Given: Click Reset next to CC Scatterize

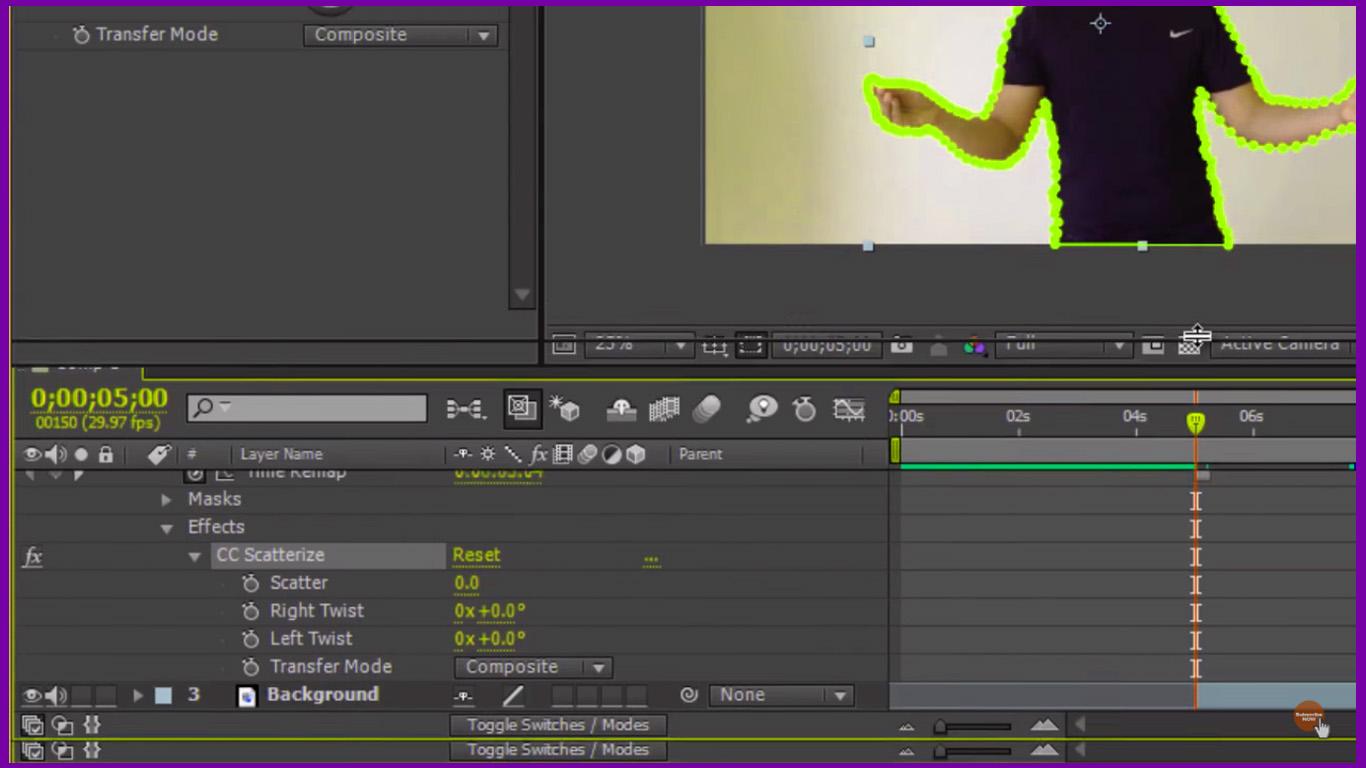Looking at the screenshot, I should [476, 555].
